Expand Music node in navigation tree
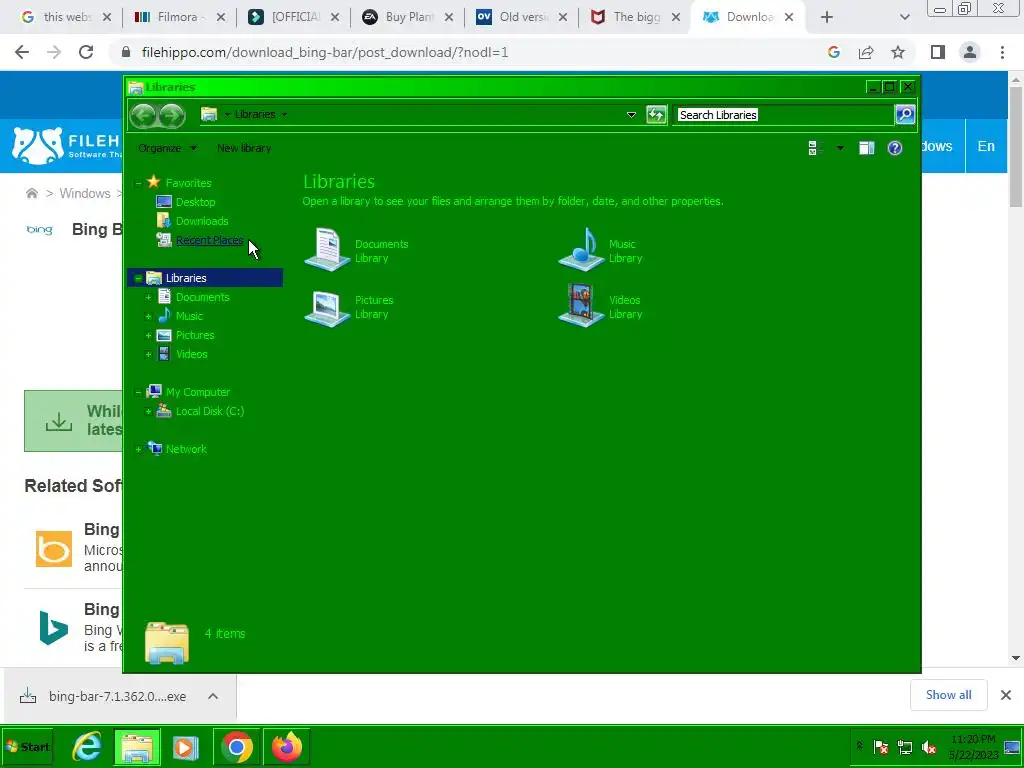The image size is (1024, 768). click(148, 316)
